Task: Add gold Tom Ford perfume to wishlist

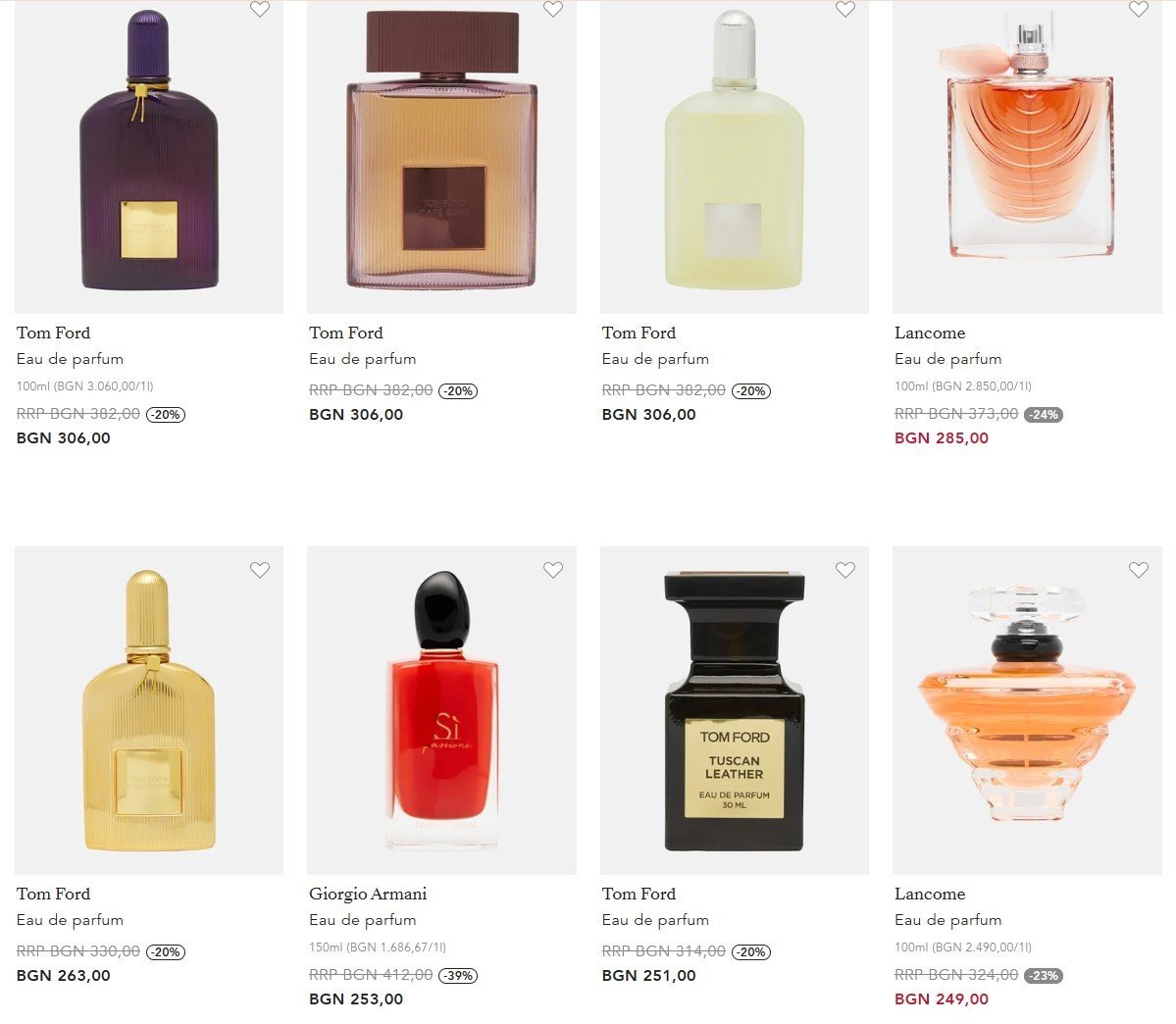Action: click(x=260, y=570)
